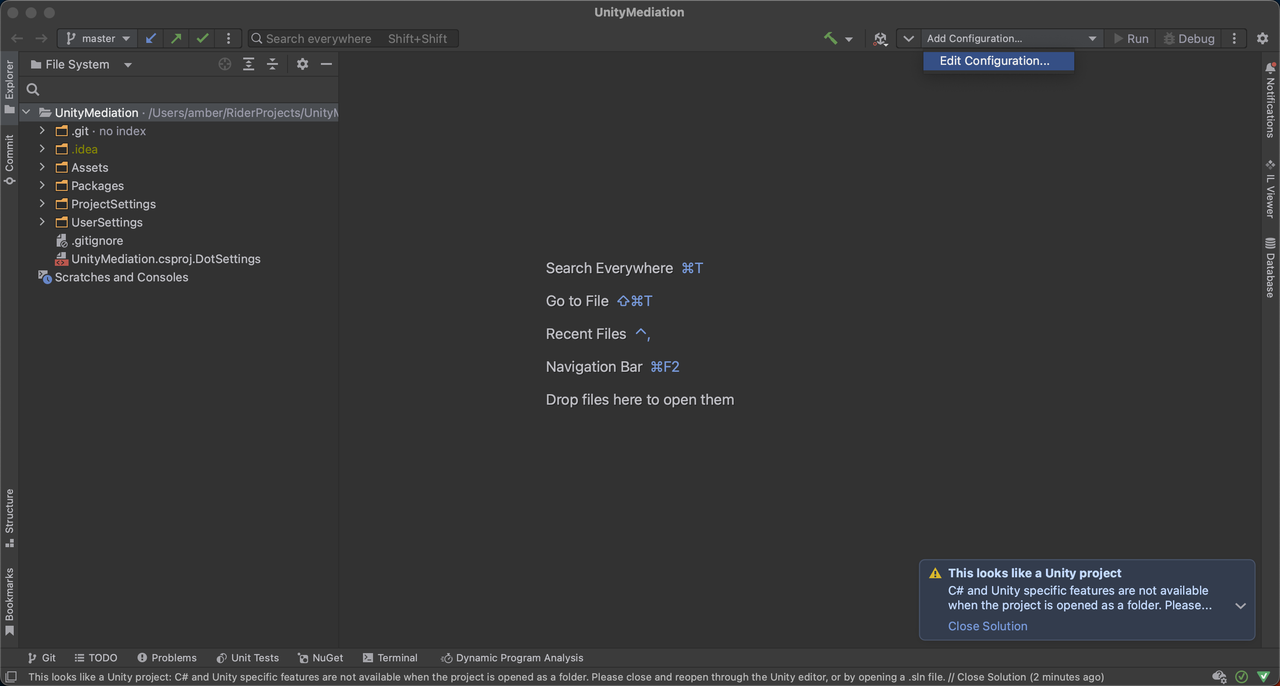Click the Push green arrow icon
The height and width of the screenshot is (686, 1280).
[177, 38]
